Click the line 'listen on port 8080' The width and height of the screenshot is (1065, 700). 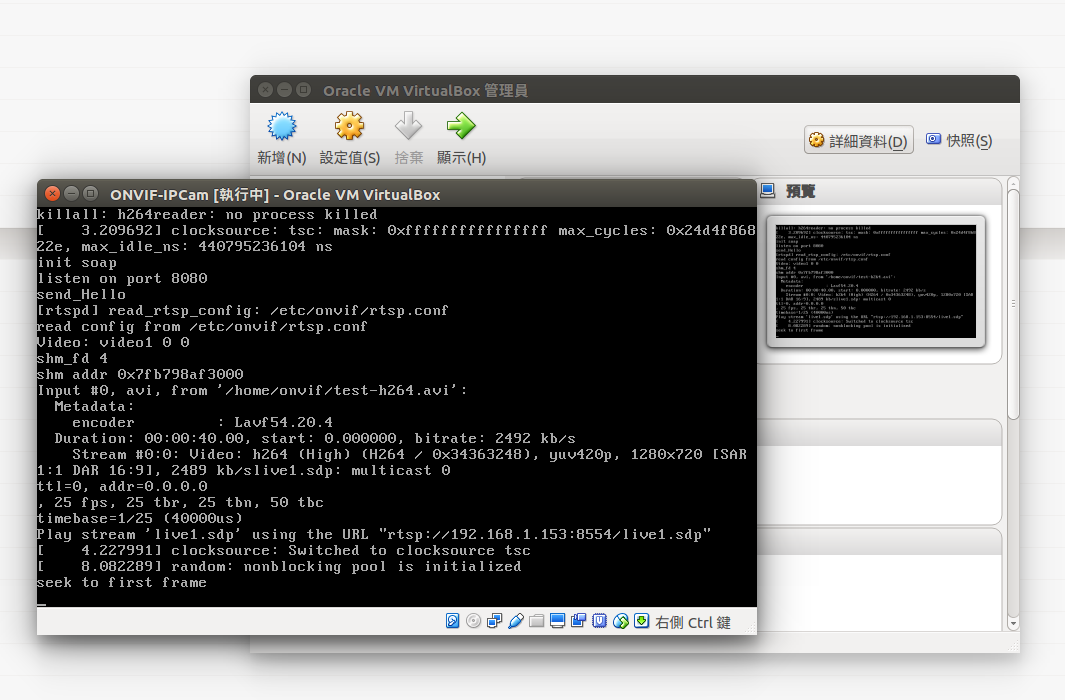tap(122, 278)
